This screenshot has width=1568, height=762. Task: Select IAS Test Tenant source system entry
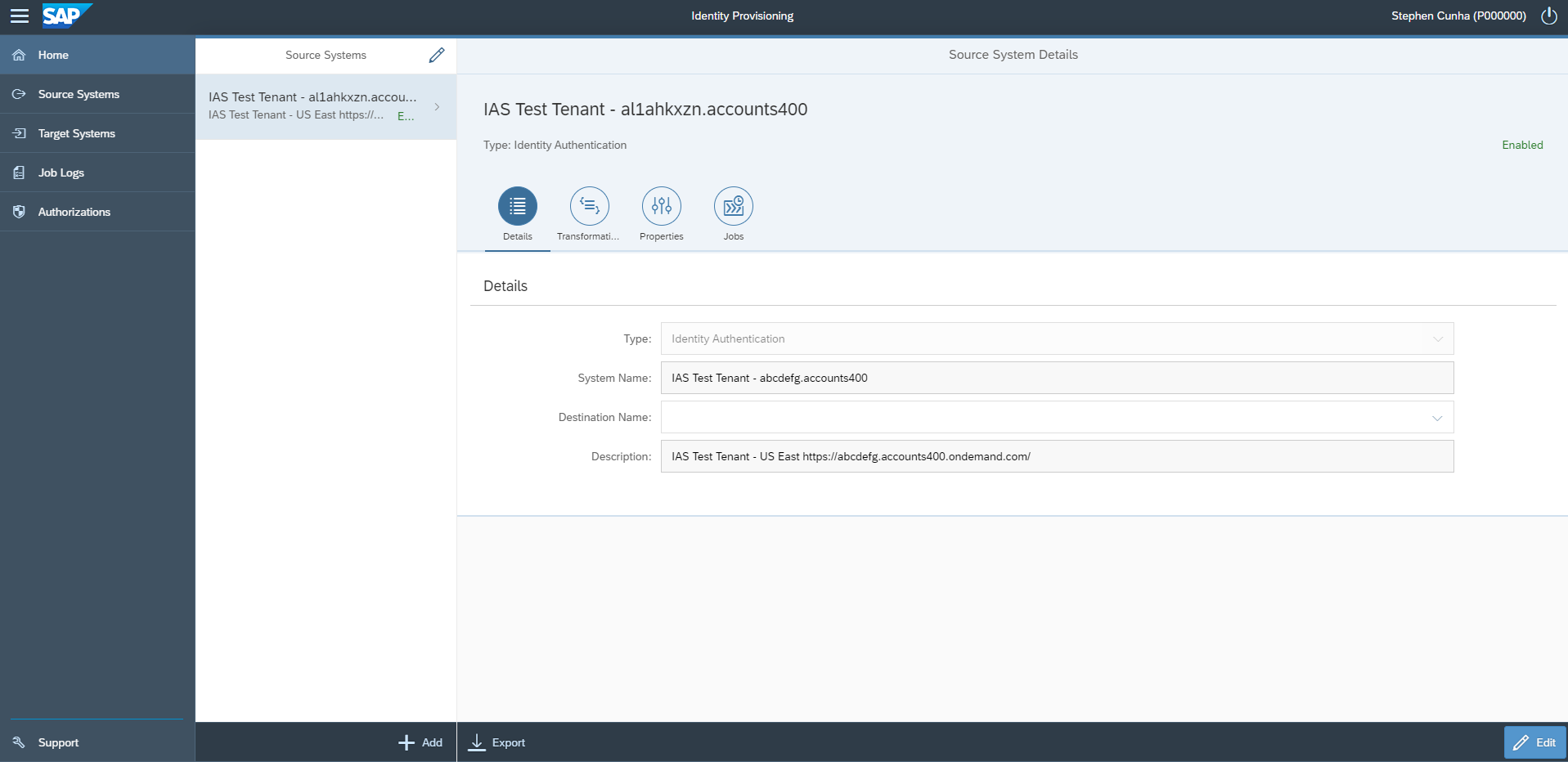tap(326, 106)
